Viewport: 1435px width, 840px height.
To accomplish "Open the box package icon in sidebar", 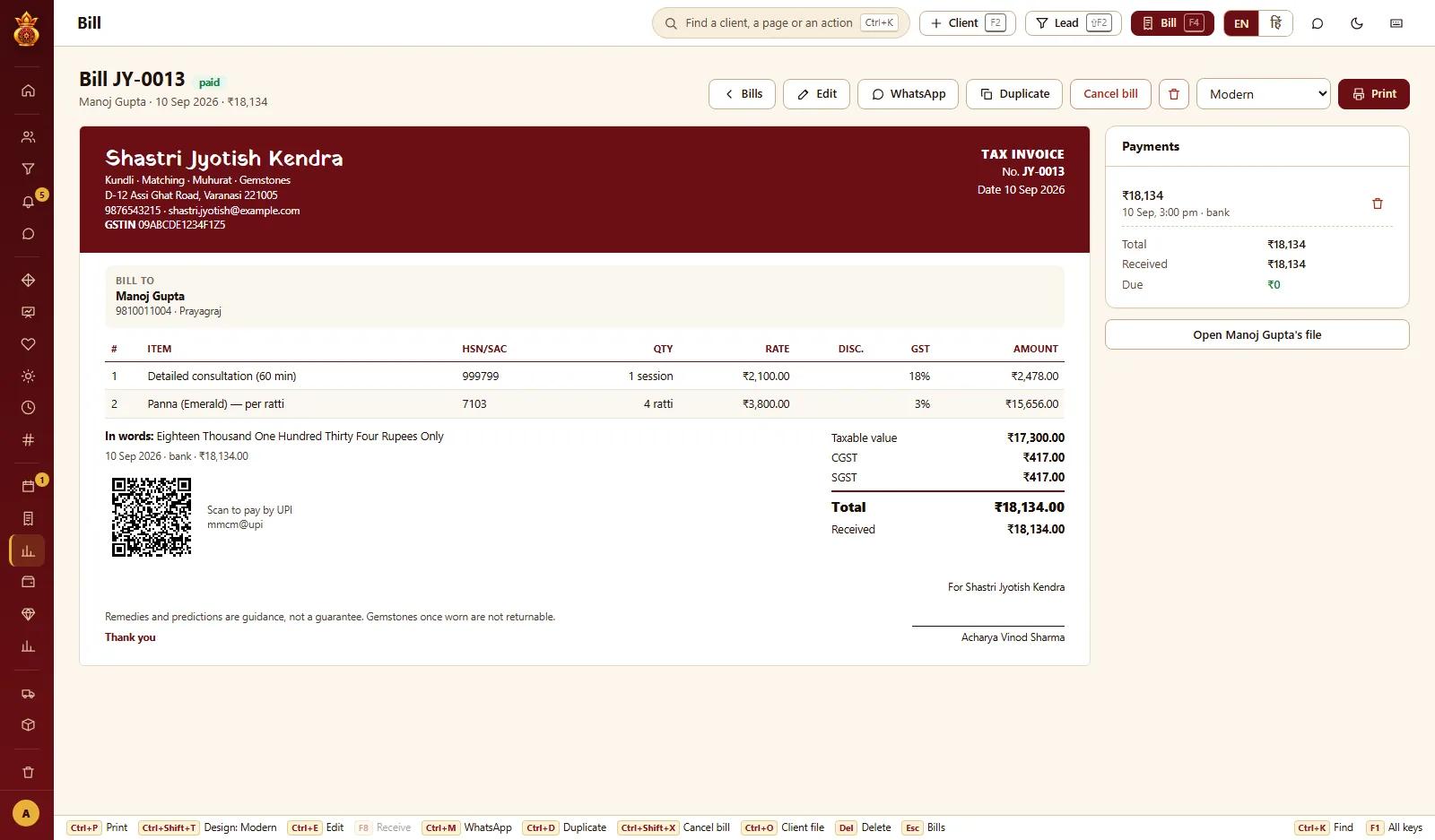I will pyautogui.click(x=28, y=724).
